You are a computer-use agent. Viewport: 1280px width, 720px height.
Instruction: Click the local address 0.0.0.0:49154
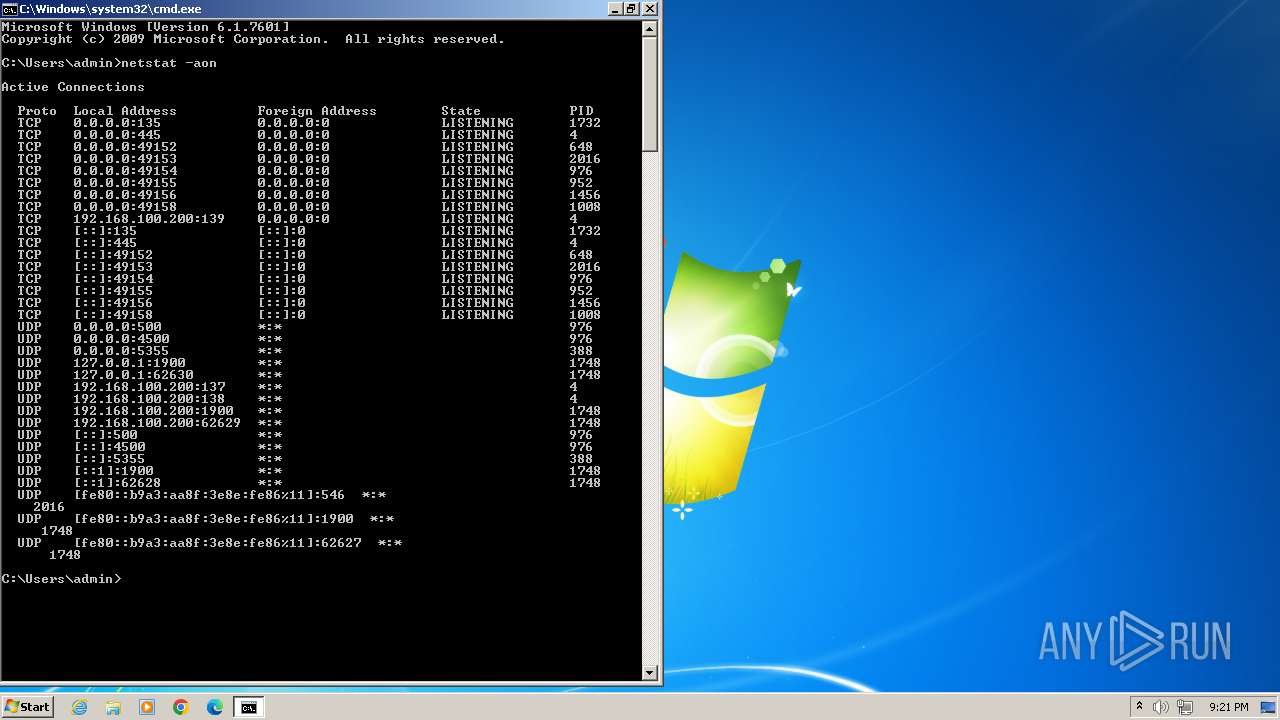click(x=125, y=171)
